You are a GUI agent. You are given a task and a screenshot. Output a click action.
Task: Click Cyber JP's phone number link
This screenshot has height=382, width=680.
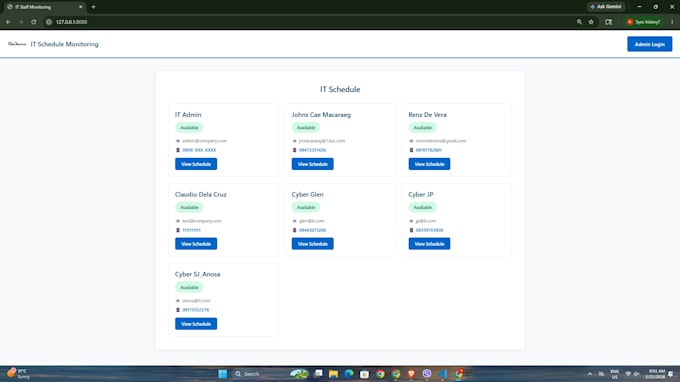429,230
